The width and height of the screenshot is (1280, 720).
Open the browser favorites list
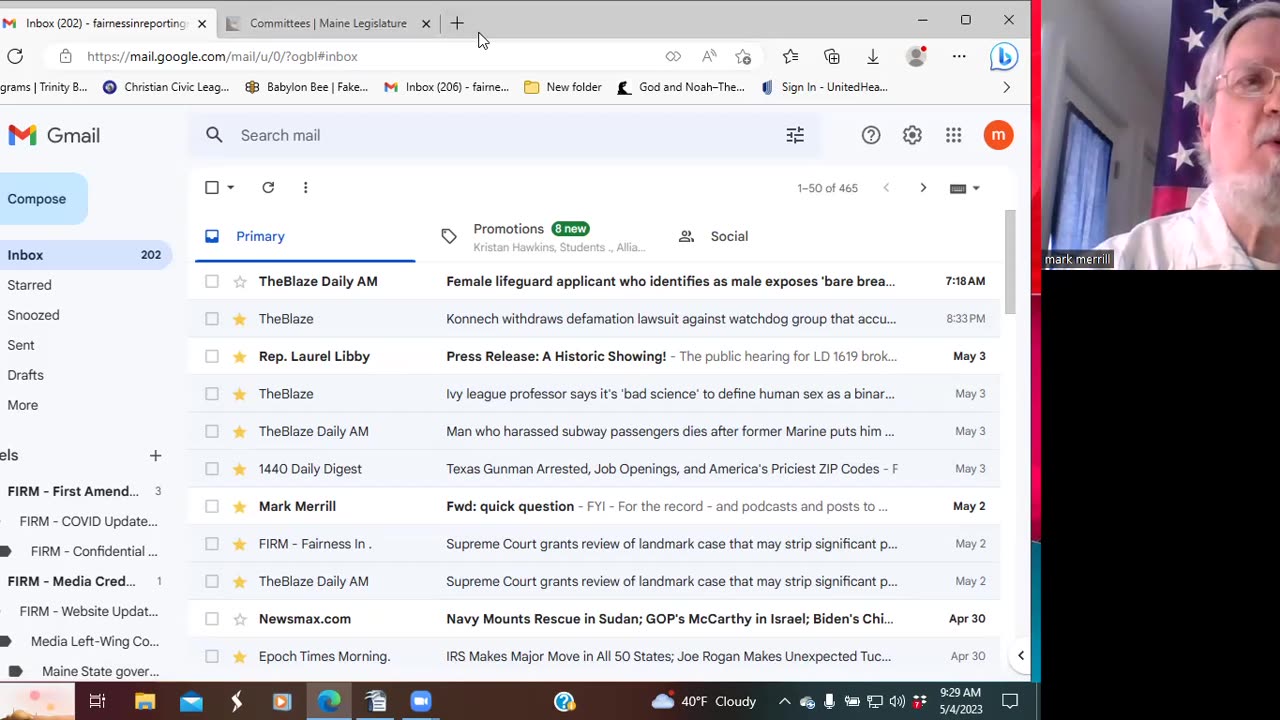point(790,56)
